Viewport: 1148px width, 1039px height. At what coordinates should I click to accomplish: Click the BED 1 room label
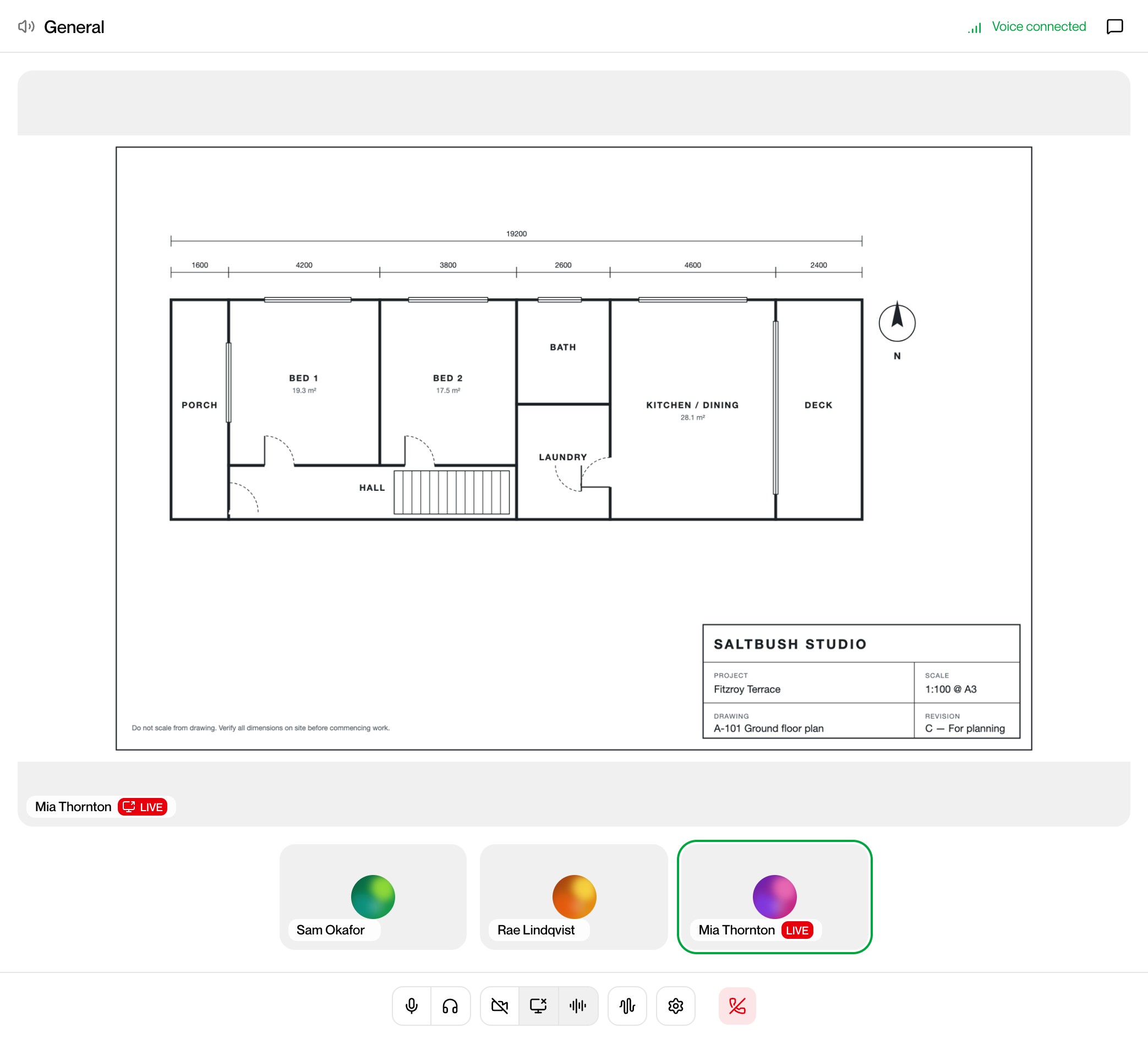pos(304,378)
